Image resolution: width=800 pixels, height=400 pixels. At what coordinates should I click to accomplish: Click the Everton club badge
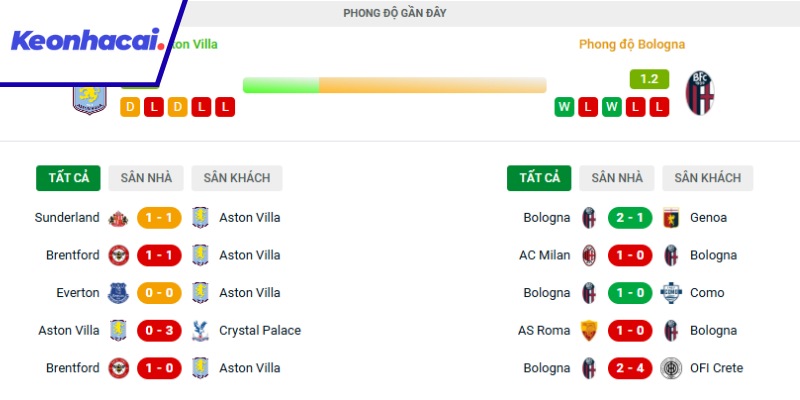point(119,293)
